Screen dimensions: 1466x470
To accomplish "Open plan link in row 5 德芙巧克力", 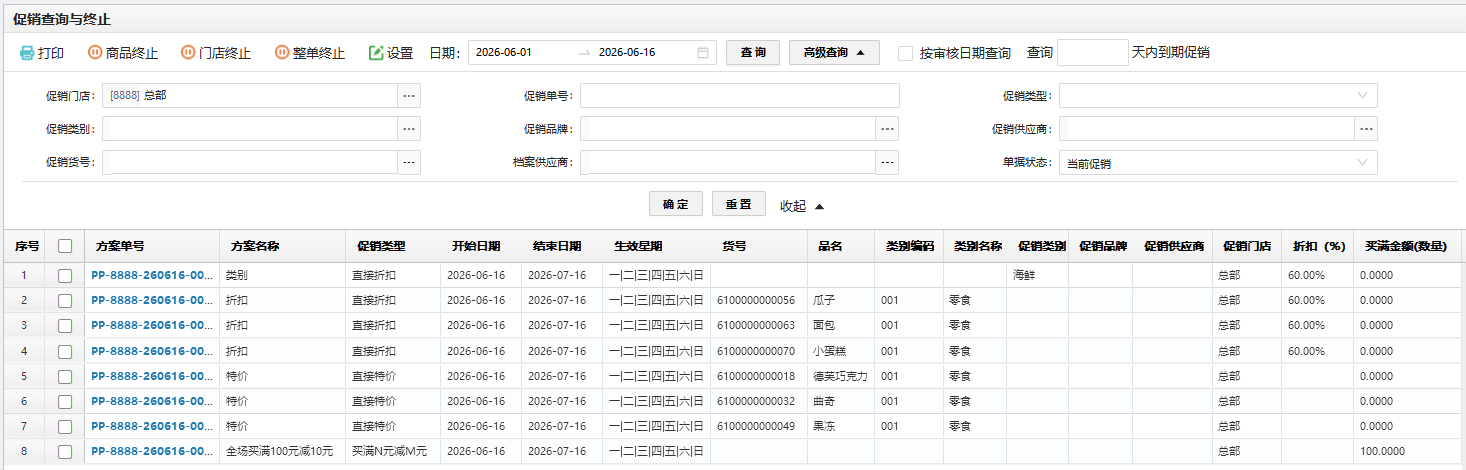I will pyautogui.click(x=152, y=376).
